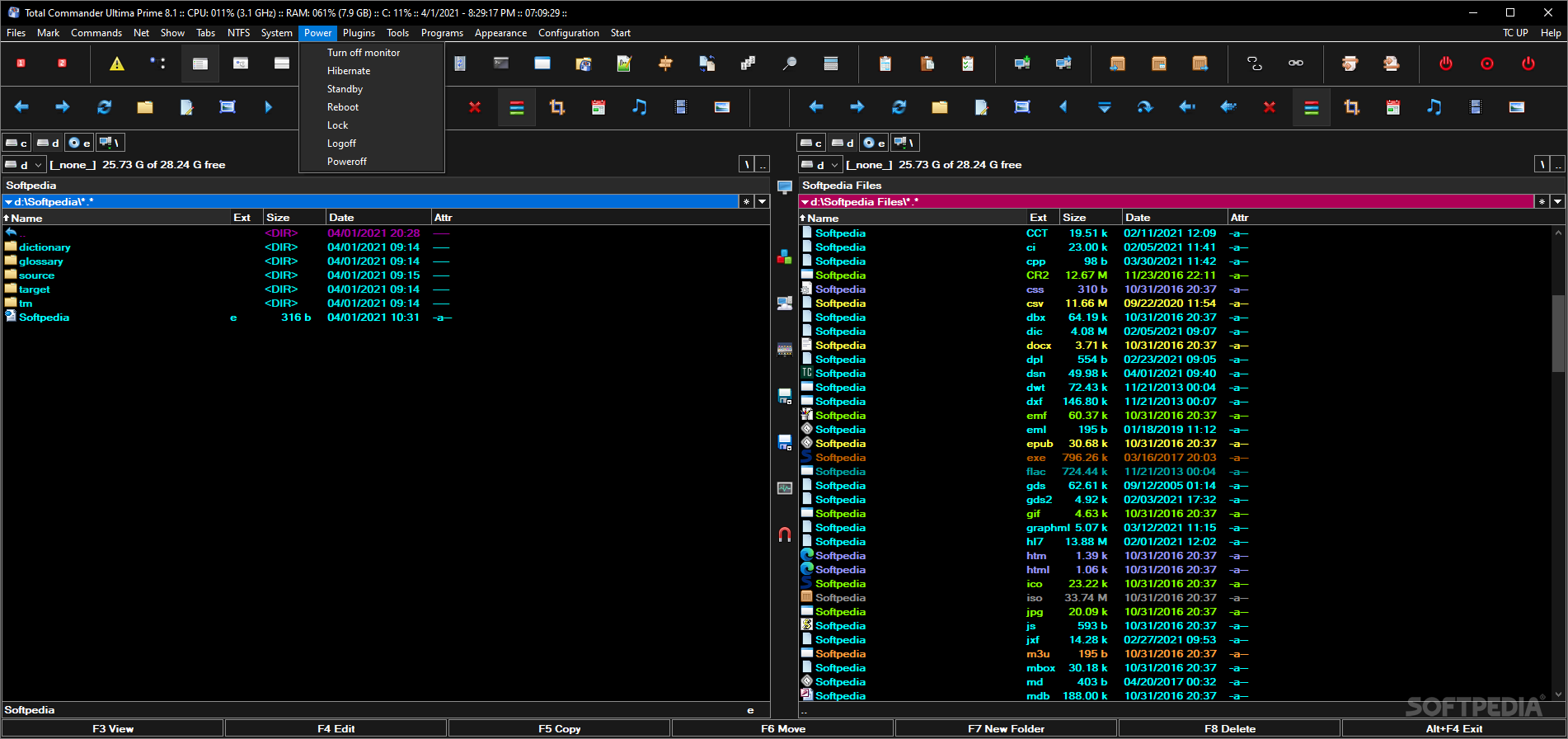This screenshot has width=1568, height=739.
Task: Click the F3 View button
Action: [113, 728]
